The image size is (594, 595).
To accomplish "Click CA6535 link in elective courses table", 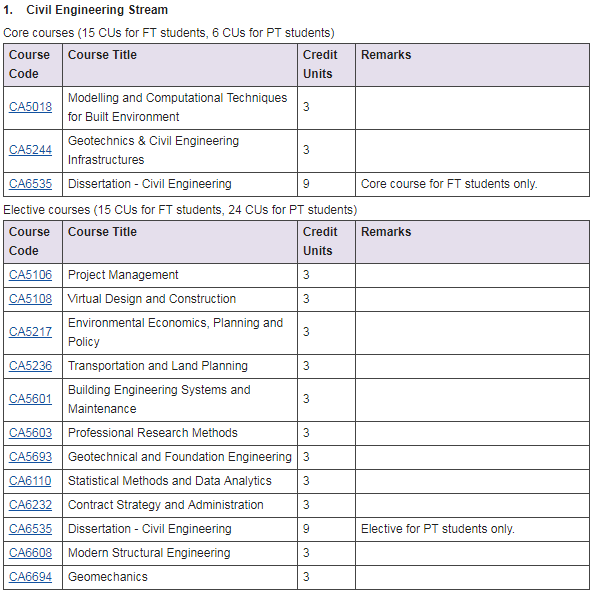I will pyautogui.click(x=30, y=529).
